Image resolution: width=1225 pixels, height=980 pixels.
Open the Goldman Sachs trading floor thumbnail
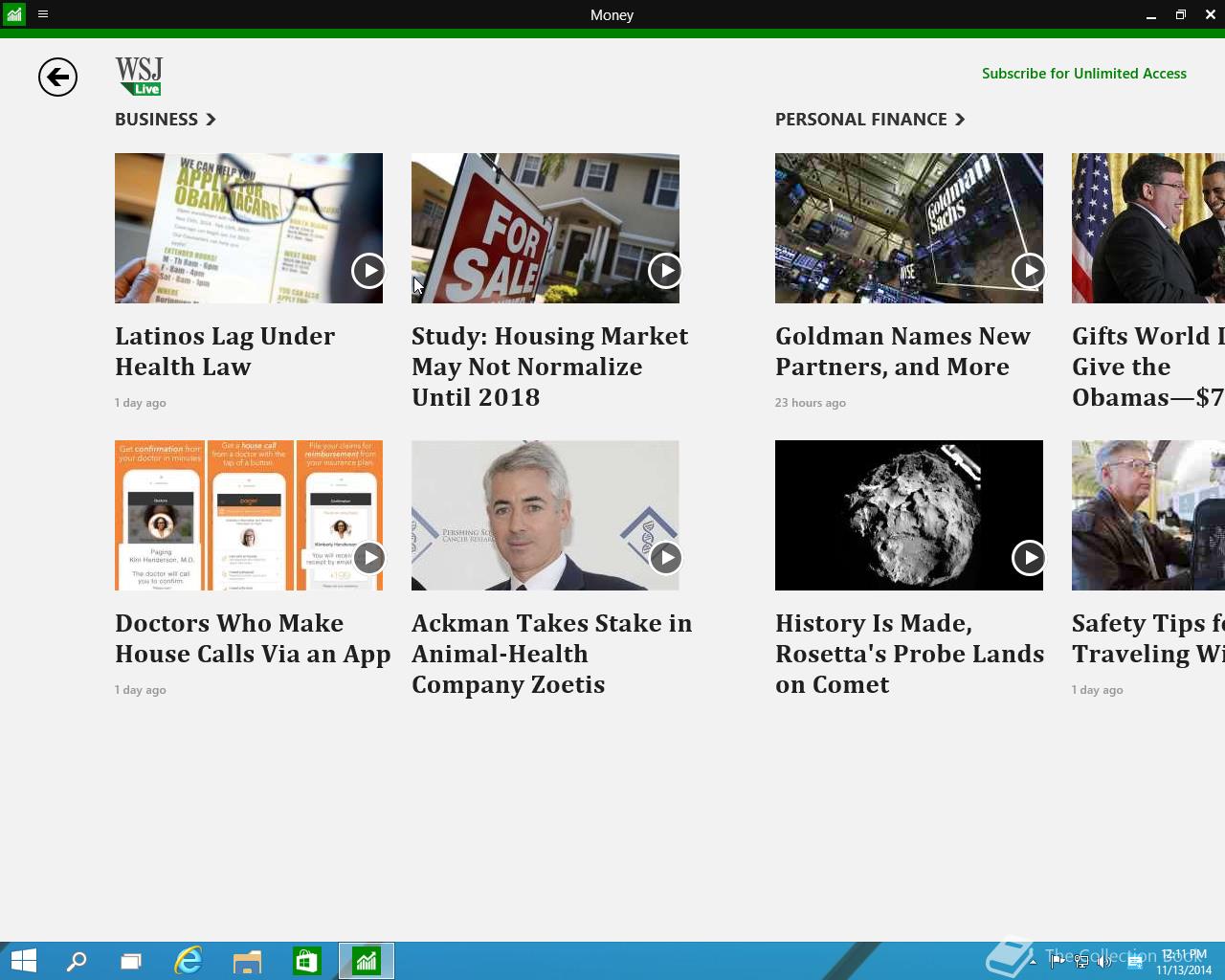(x=909, y=228)
